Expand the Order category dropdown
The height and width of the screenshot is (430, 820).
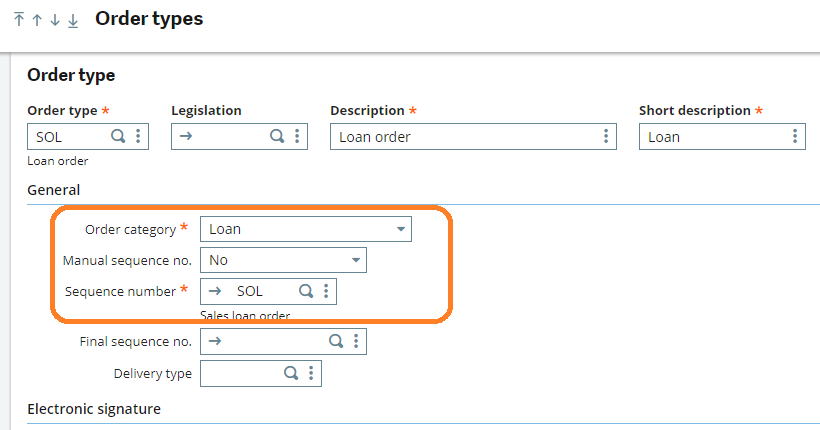tap(401, 229)
